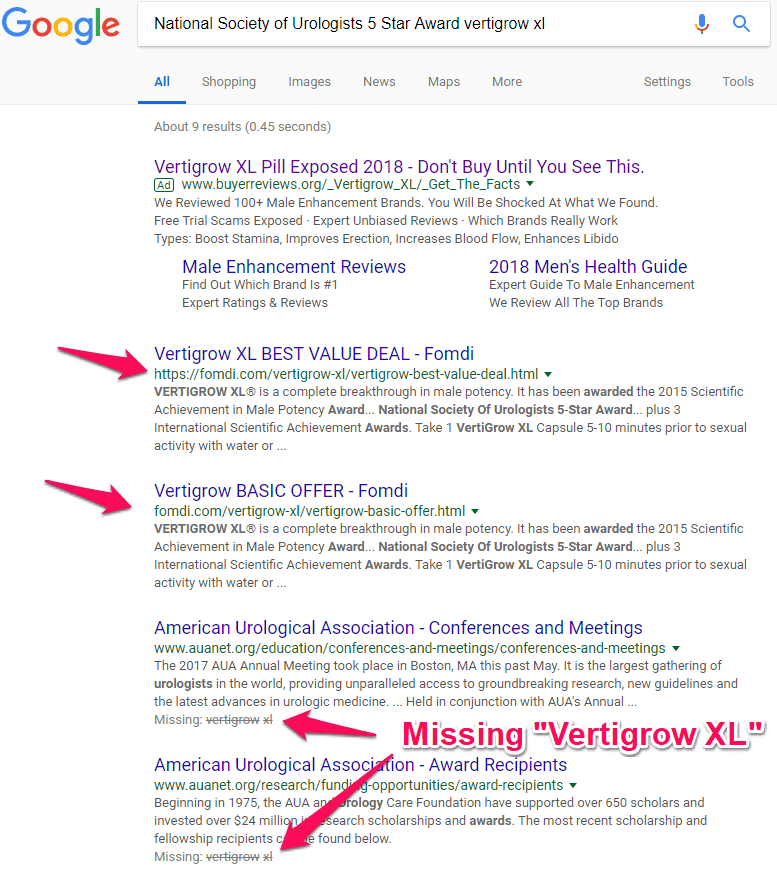Expand dropdown arrow beside conferences-and-meetings URL
Screen dimensions: 777x889
(676, 648)
